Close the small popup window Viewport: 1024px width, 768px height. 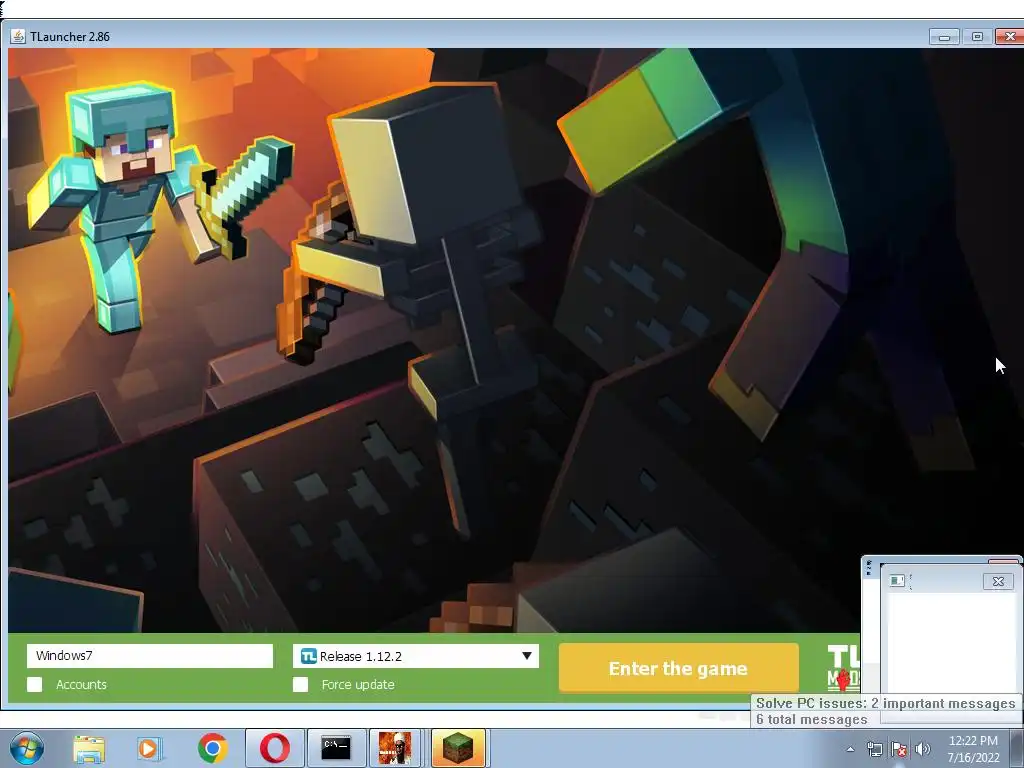[998, 581]
